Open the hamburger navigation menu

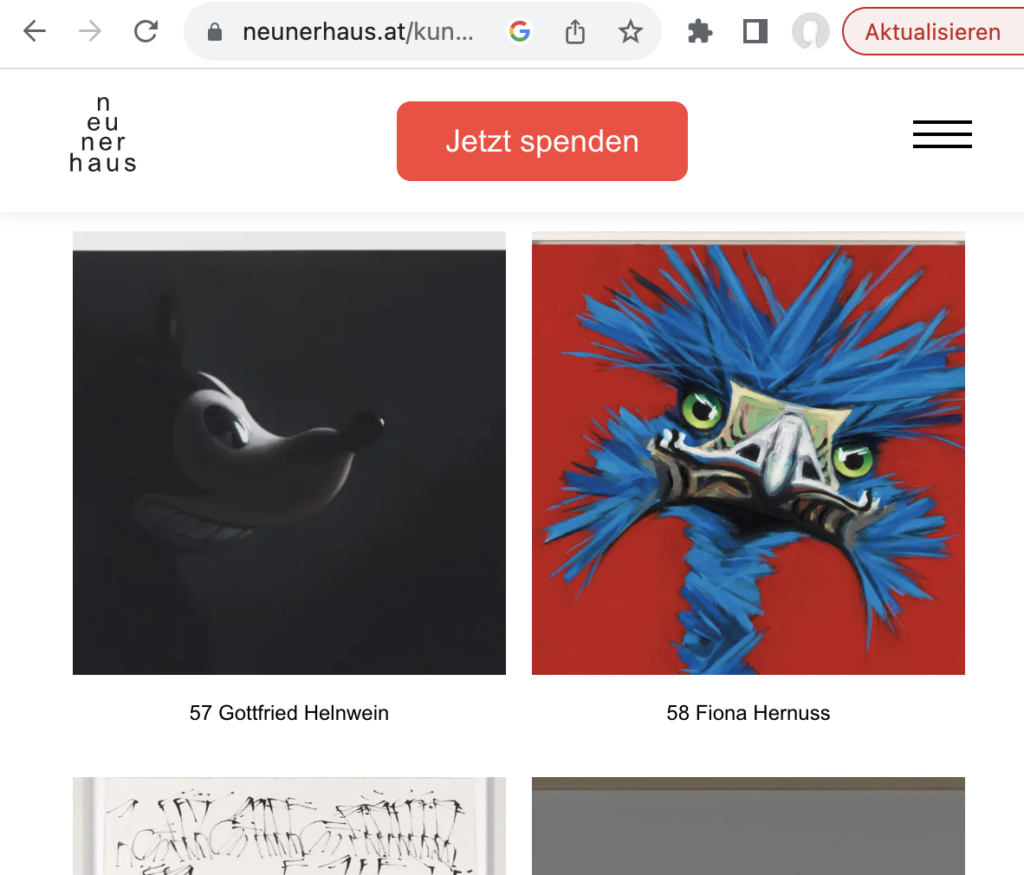coord(942,135)
